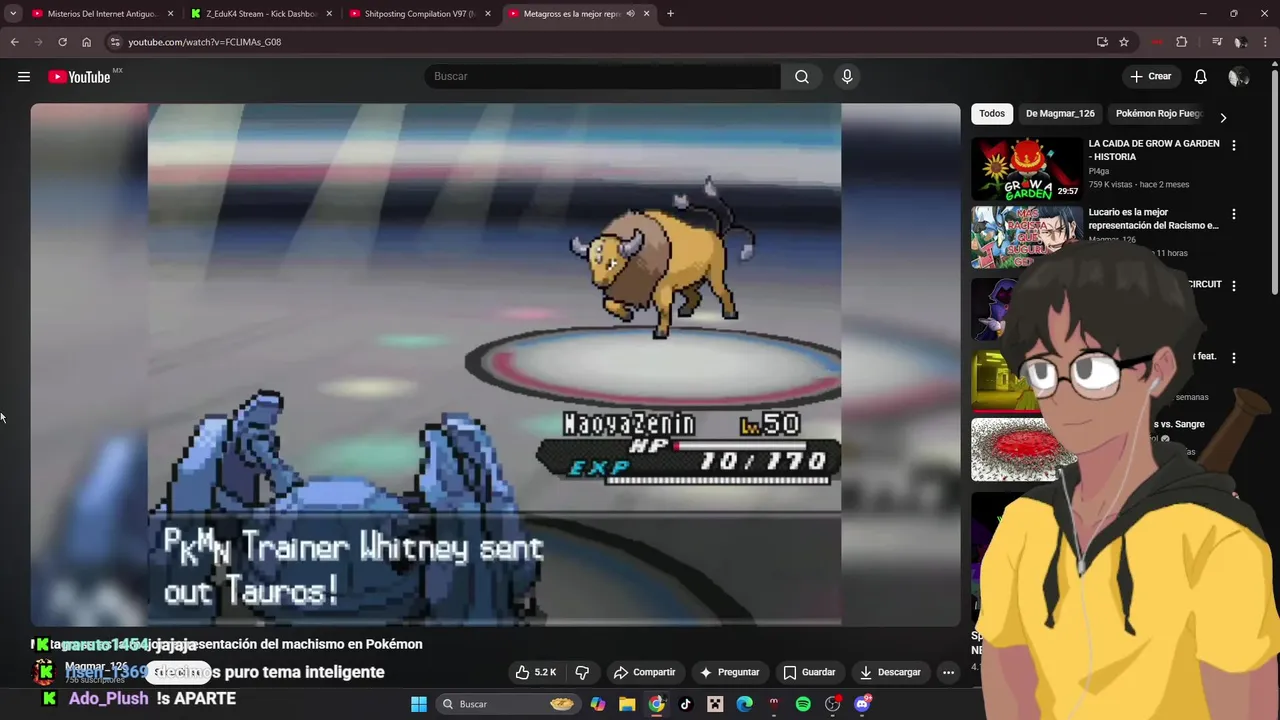Open OBS Studio from the taskbar
Image resolution: width=1280 pixels, height=720 pixels.
pyautogui.click(x=832, y=704)
